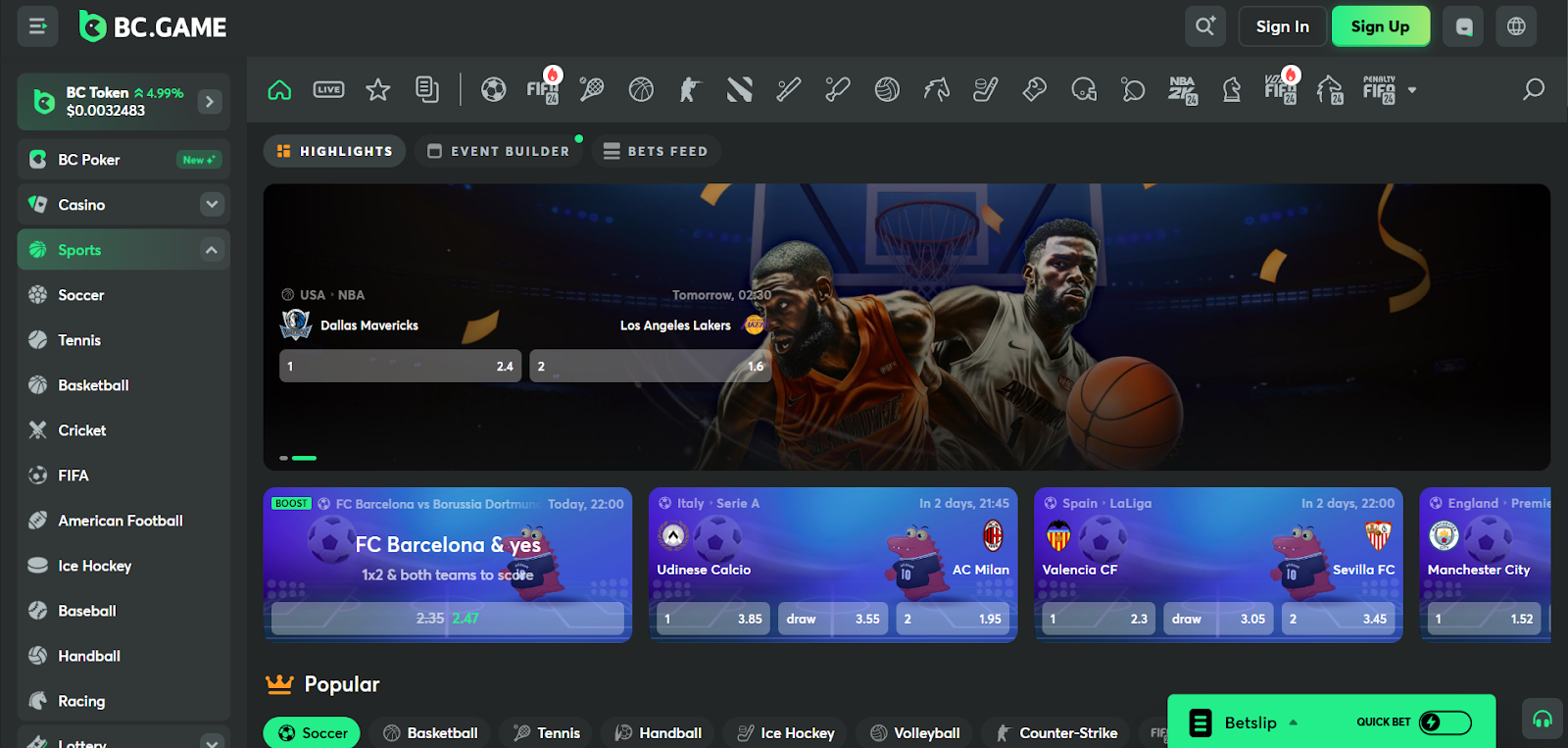The image size is (1568, 748).
Task: Bet Dallas Mavericks odds 2.4
Action: tap(400, 366)
